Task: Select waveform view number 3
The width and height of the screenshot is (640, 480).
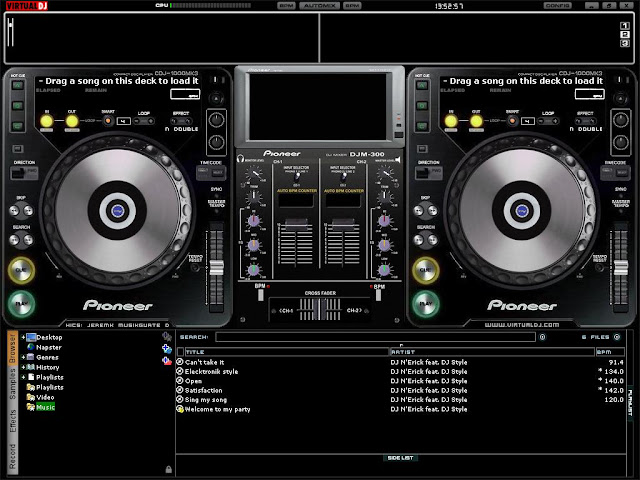Action: coord(624,43)
